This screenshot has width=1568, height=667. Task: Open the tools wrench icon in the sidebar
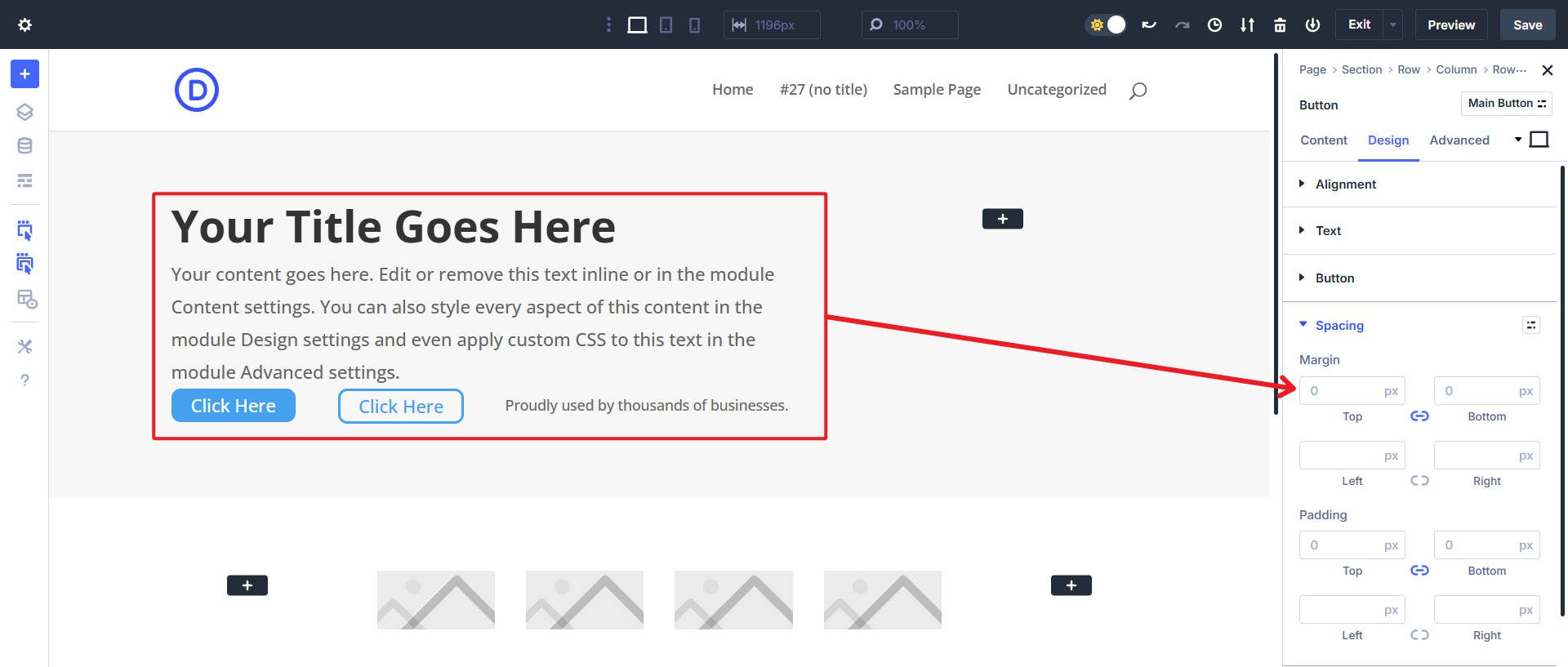tap(24, 347)
